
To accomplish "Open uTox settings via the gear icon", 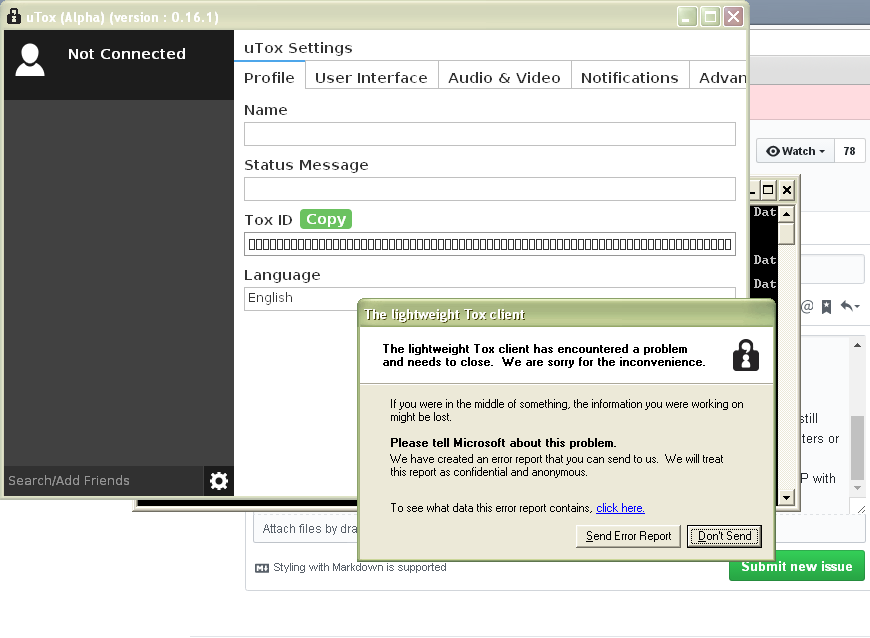I will 218,480.
